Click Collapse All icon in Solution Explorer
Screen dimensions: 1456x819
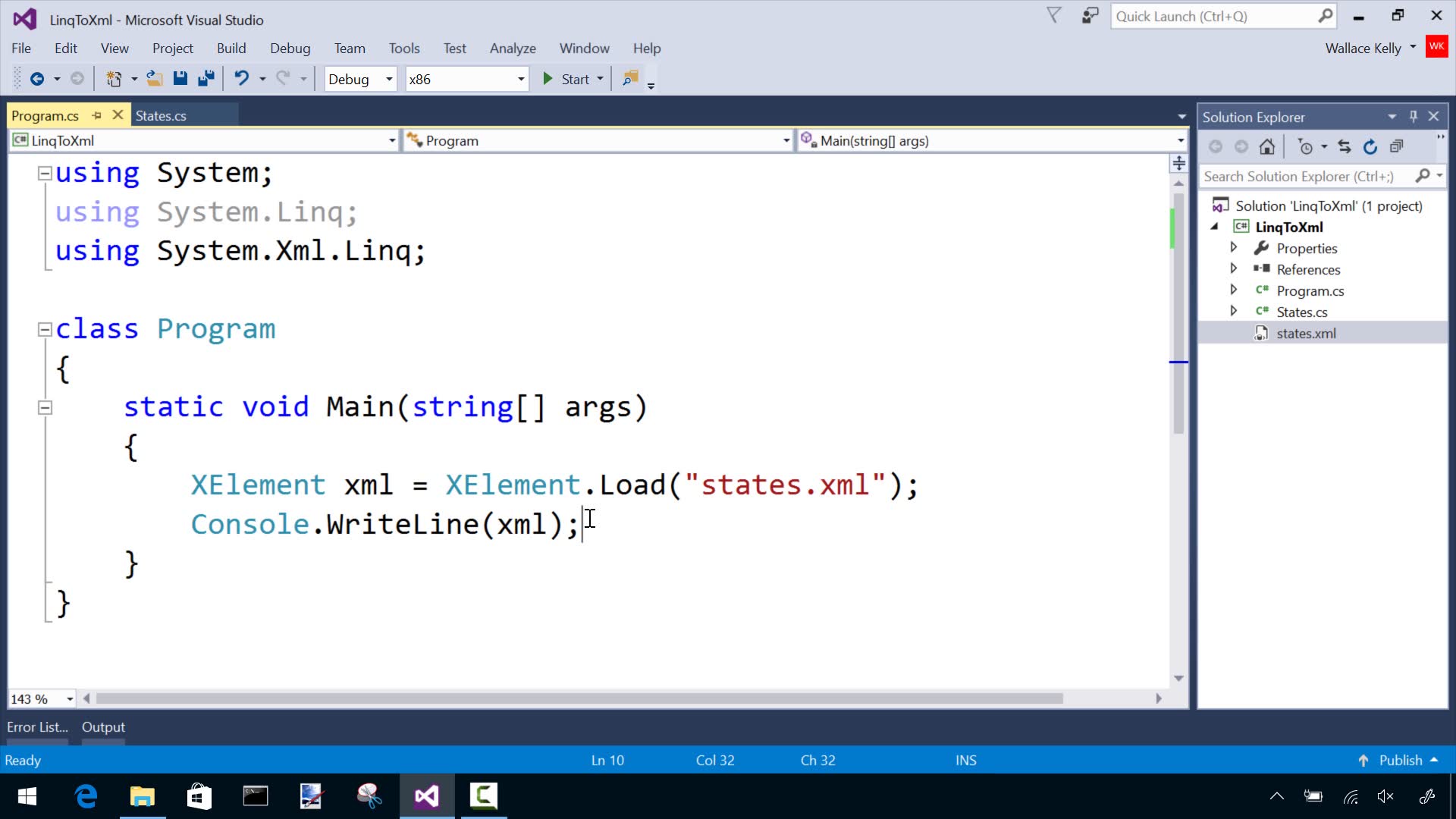pos(1397,147)
